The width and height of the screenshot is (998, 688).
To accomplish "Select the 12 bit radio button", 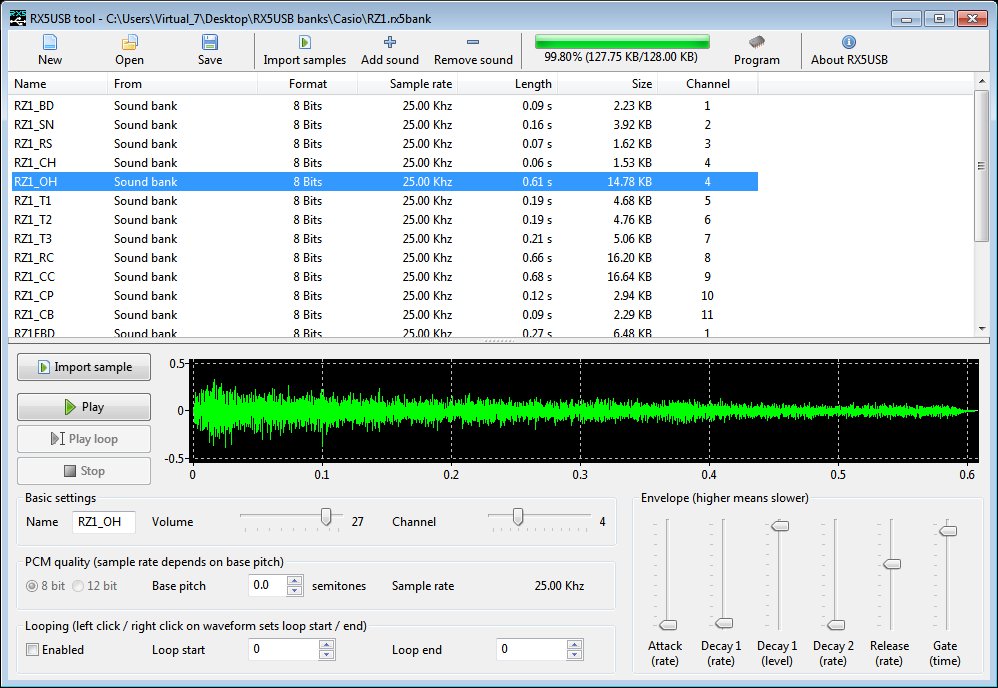I will pos(79,586).
